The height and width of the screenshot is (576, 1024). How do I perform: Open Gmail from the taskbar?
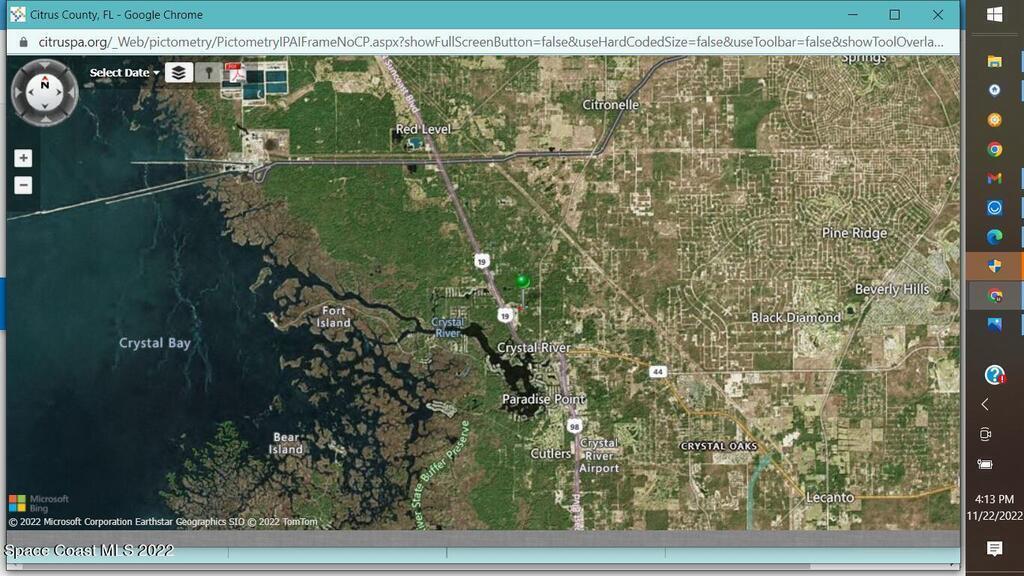pyautogui.click(x=994, y=178)
